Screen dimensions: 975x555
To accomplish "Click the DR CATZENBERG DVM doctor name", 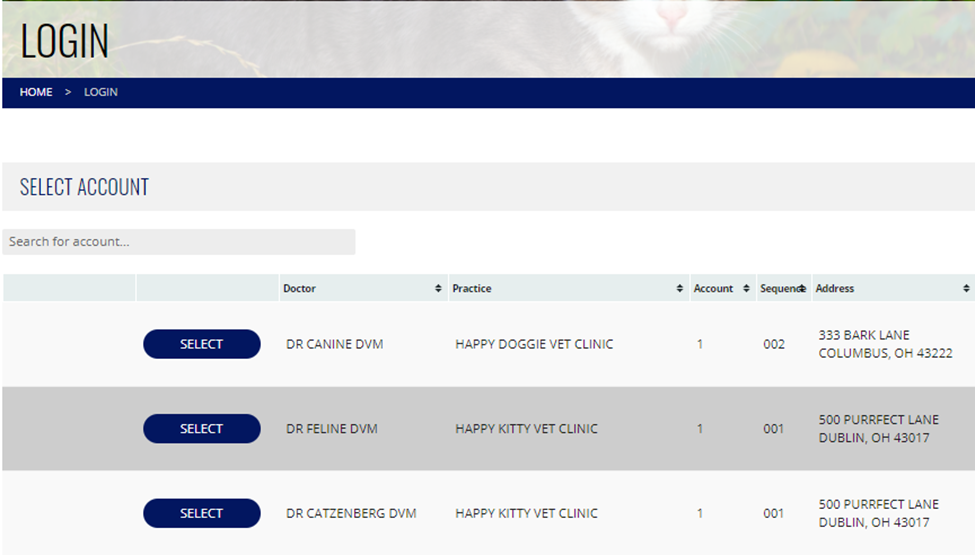I will pyautogui.click(x=351, y=513).
